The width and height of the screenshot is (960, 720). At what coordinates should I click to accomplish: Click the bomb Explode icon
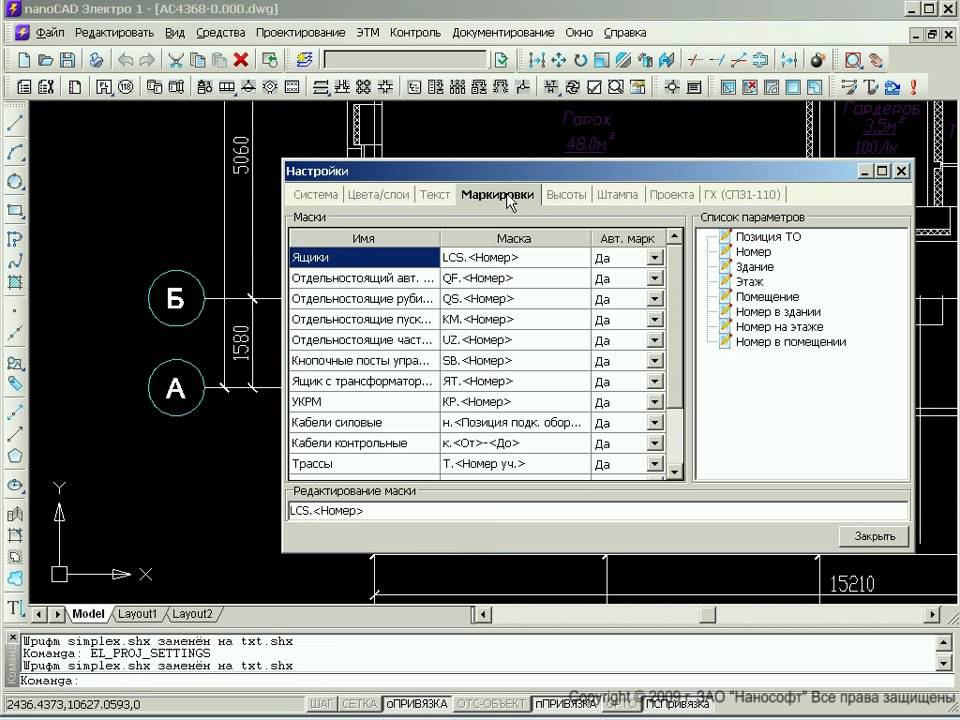pyautogui.click(x=817, y=60)
